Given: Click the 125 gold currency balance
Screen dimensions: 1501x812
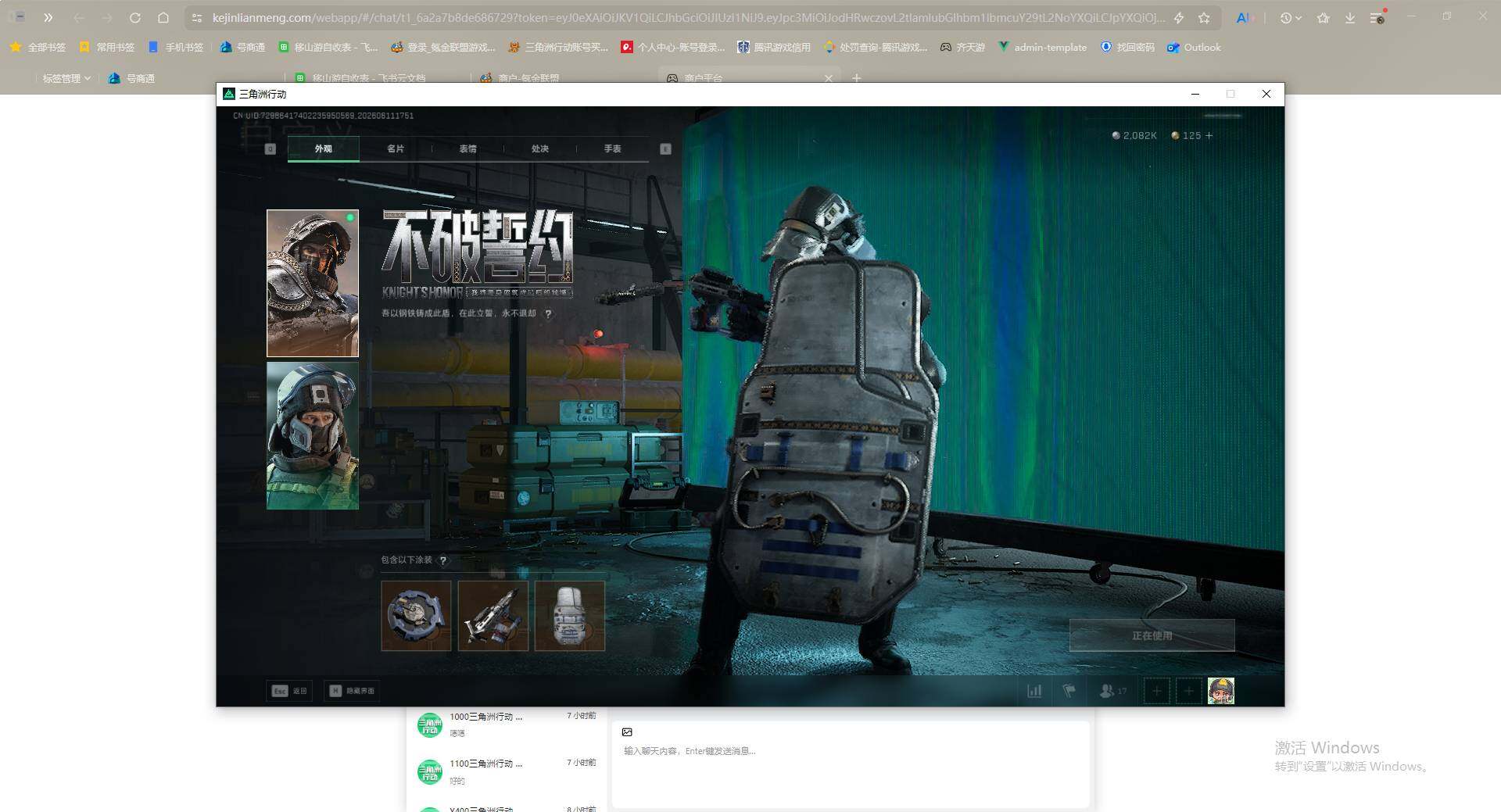Looking at the screenshot, I should pos(1186,136).
